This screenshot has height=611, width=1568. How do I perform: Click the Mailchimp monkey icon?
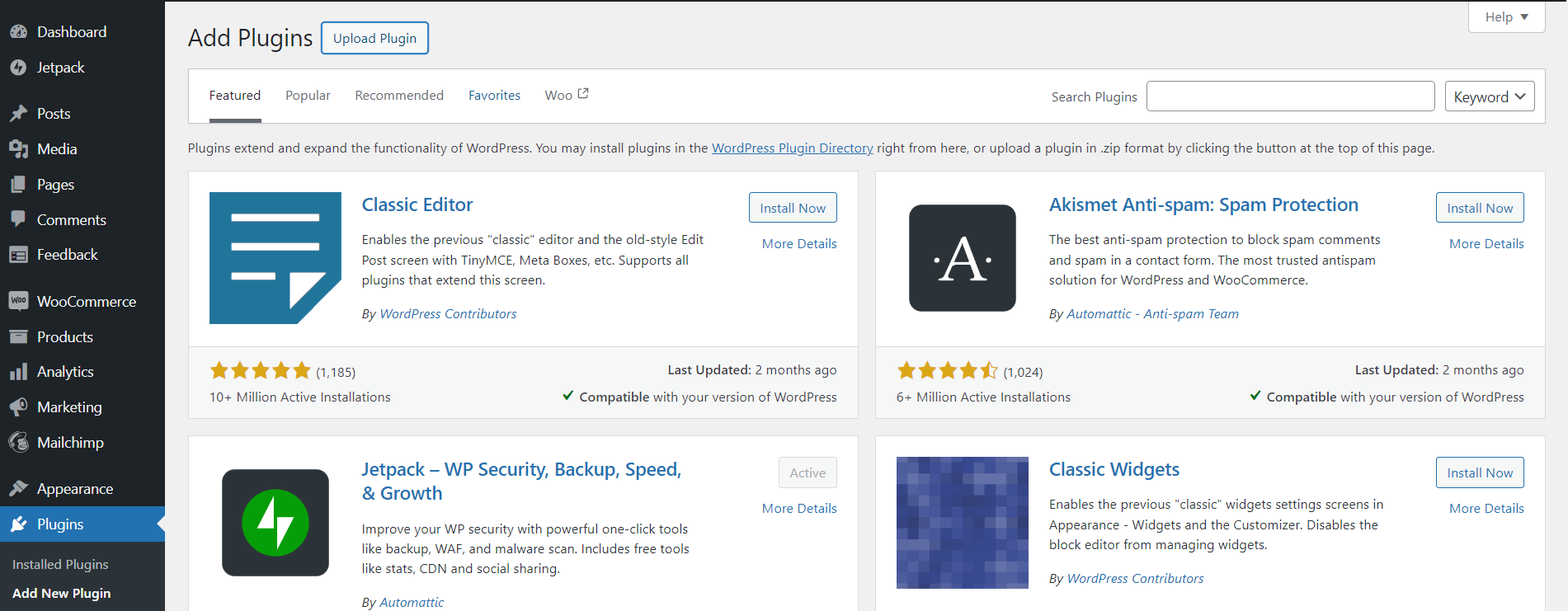(18, 443)
